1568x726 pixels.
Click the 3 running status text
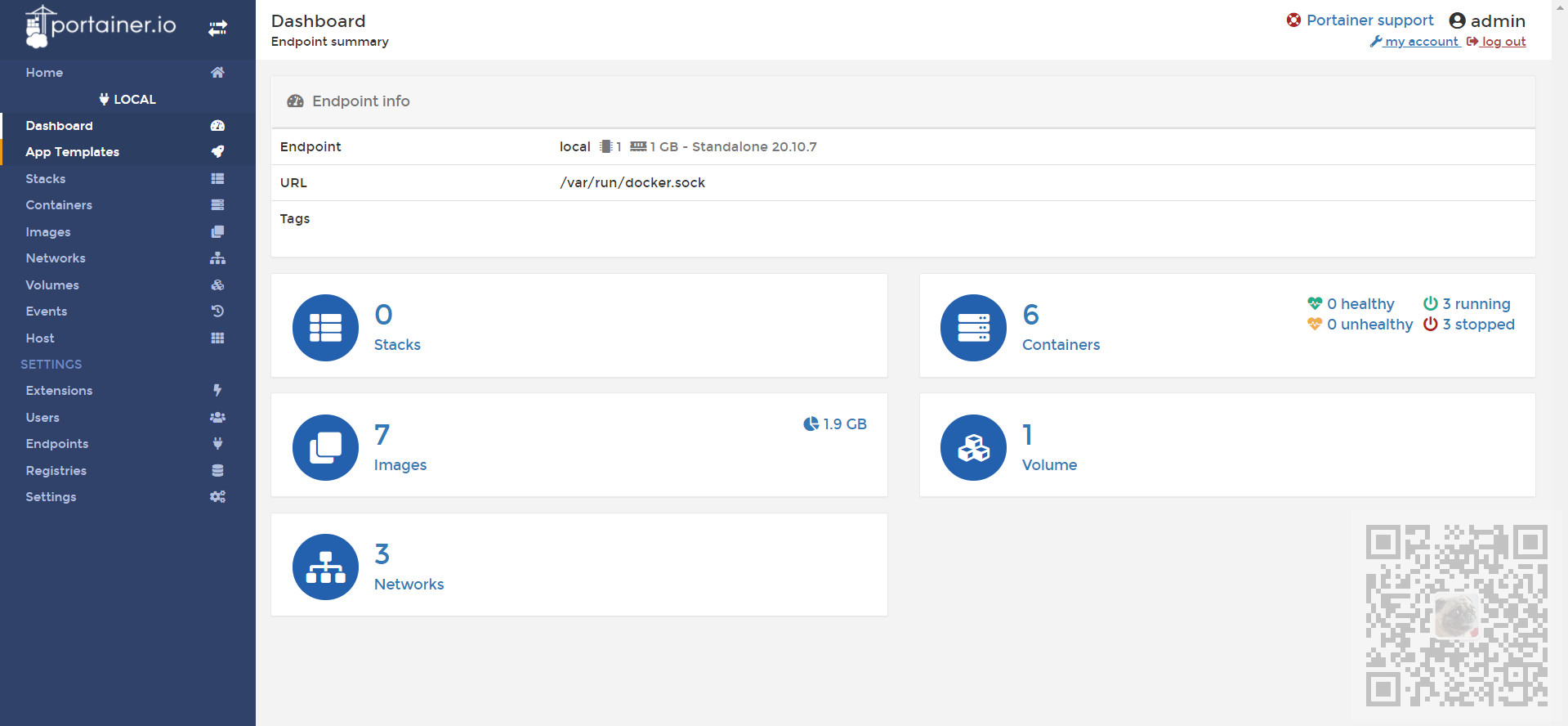coord(1476,303)
